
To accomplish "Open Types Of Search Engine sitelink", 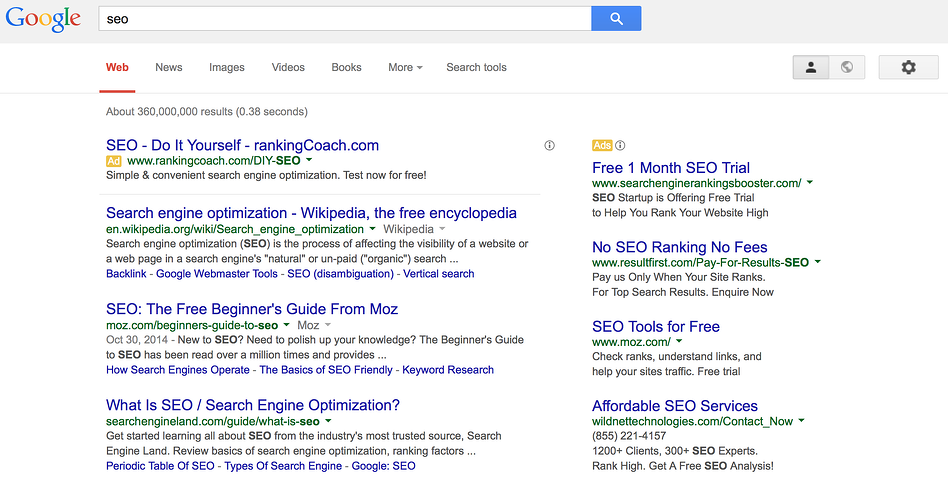I will point(283,466).
